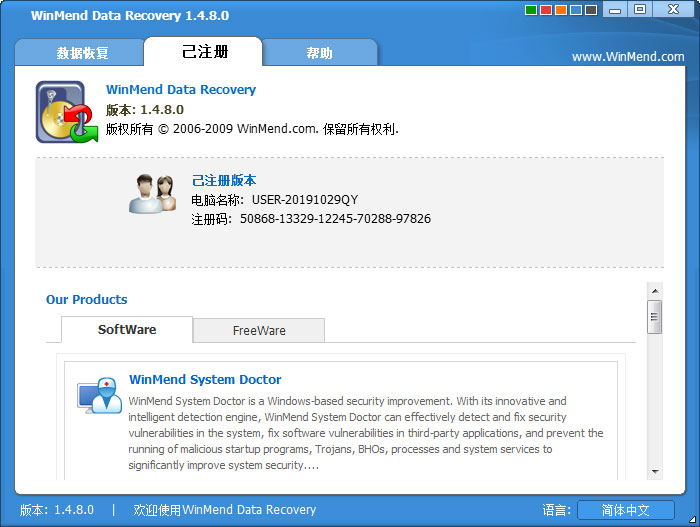Click the WinMend Data Recovery title link
This screenshot has width=700, height=527.
click(x=181, y=89)
